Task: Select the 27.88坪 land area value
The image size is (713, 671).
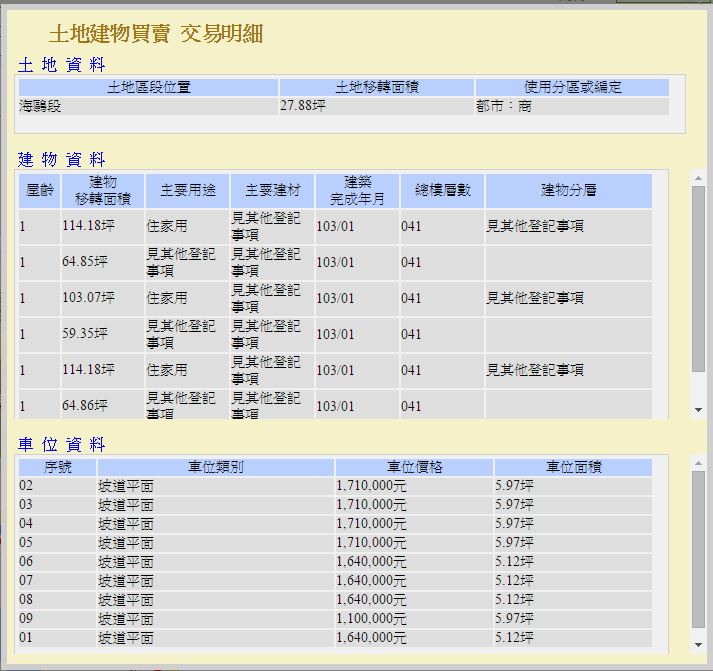Action: [377, 106]
